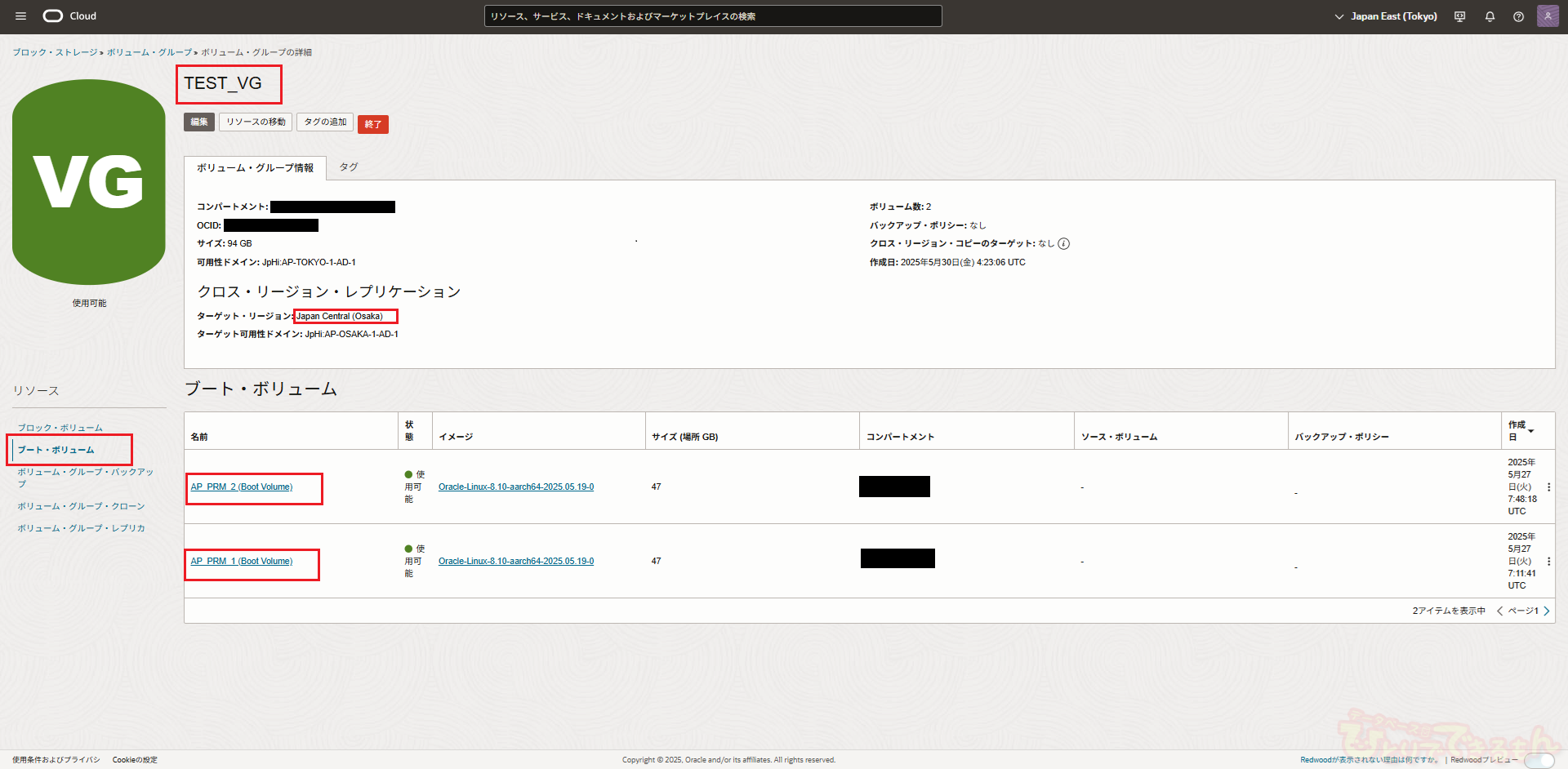The width and height of the screenshot is (1568, 769).
Task: Click the TEST_VG title
Action: coord(223,84)
